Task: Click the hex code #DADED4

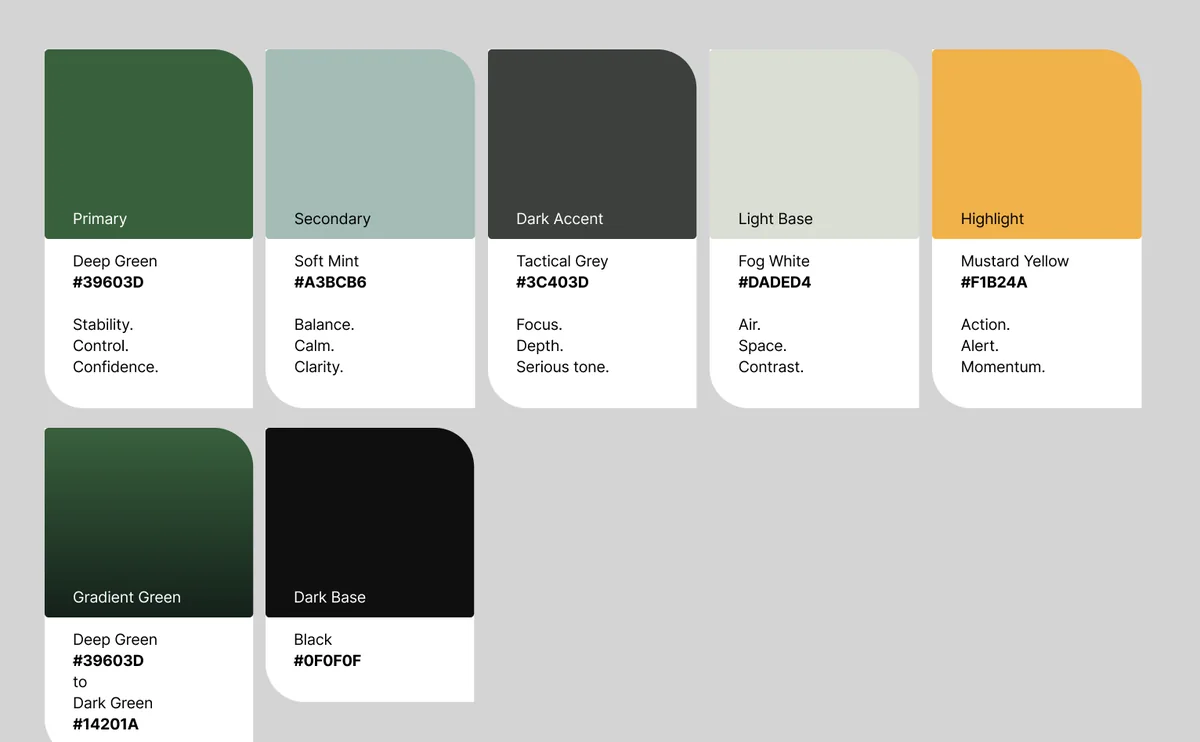Action: pyautogui.click(x=775, y=282)
